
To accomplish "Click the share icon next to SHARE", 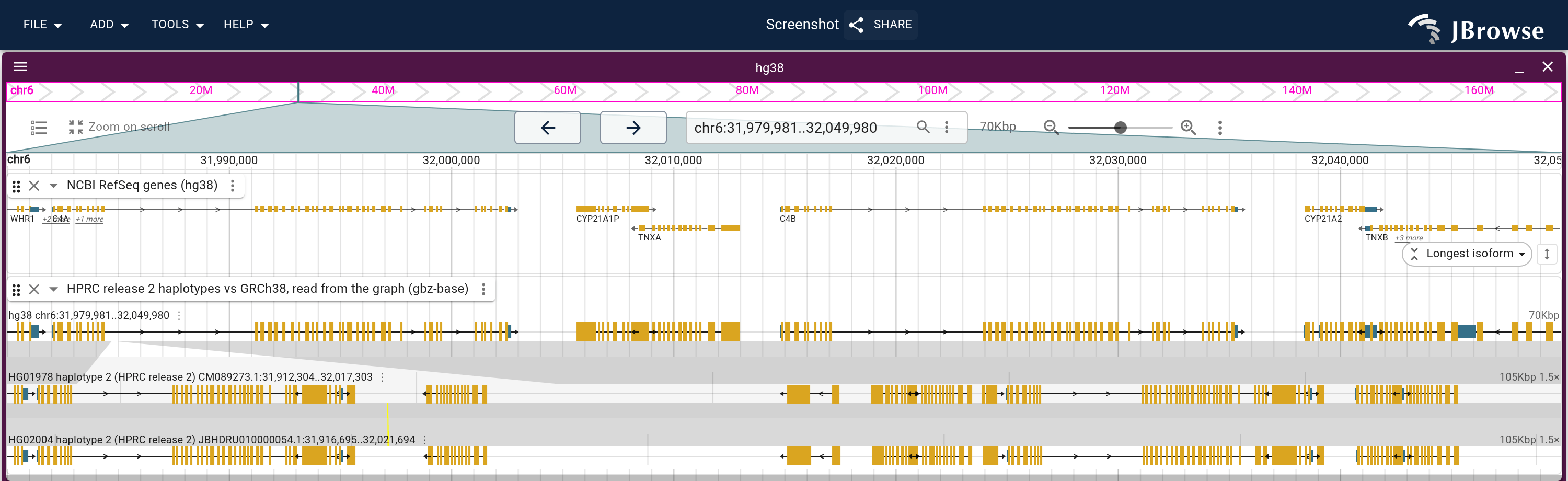I will (857, 25).
